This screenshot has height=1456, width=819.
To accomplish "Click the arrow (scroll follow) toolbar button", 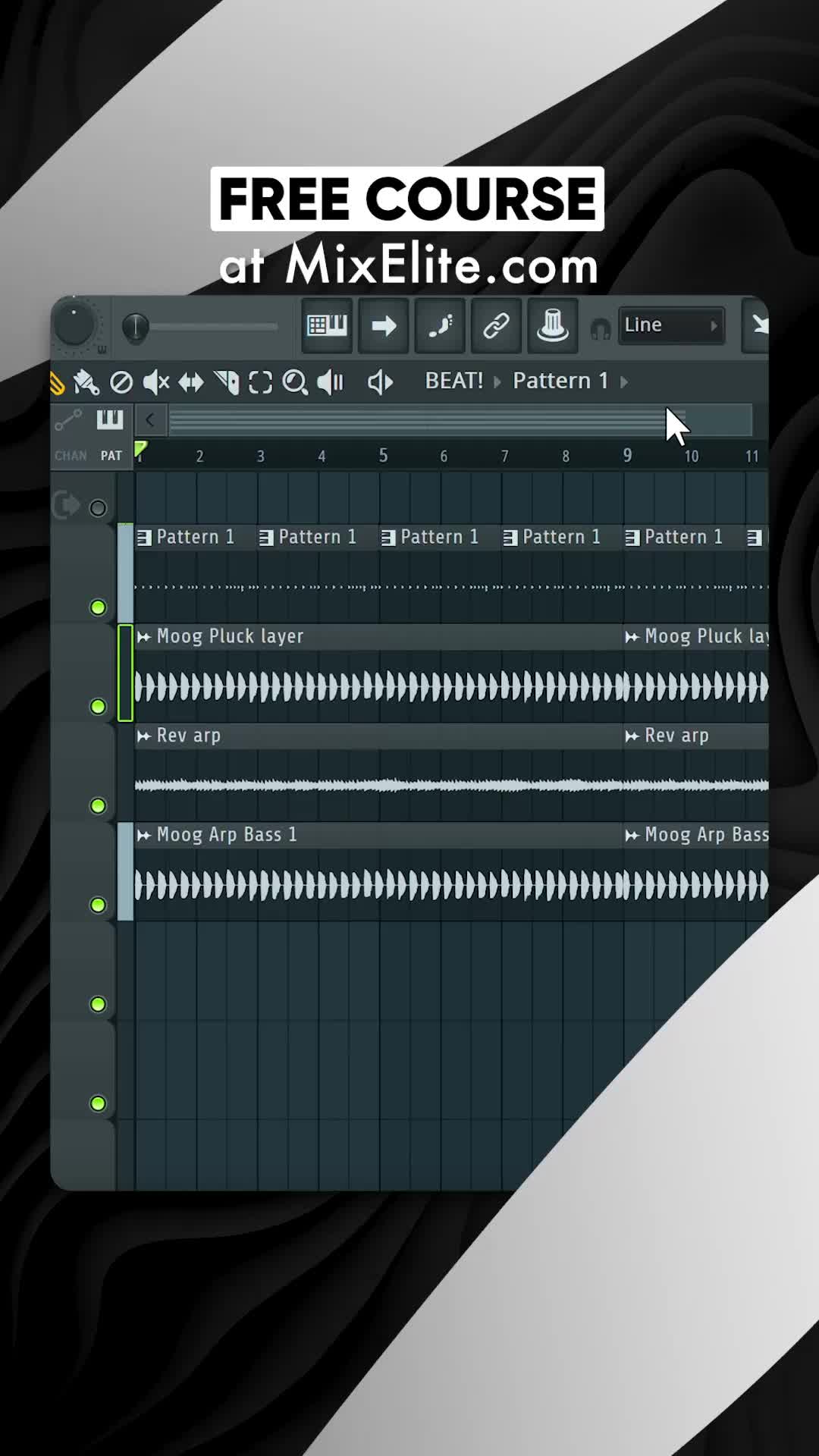I will pyautogui.click(x=384, y=326).
